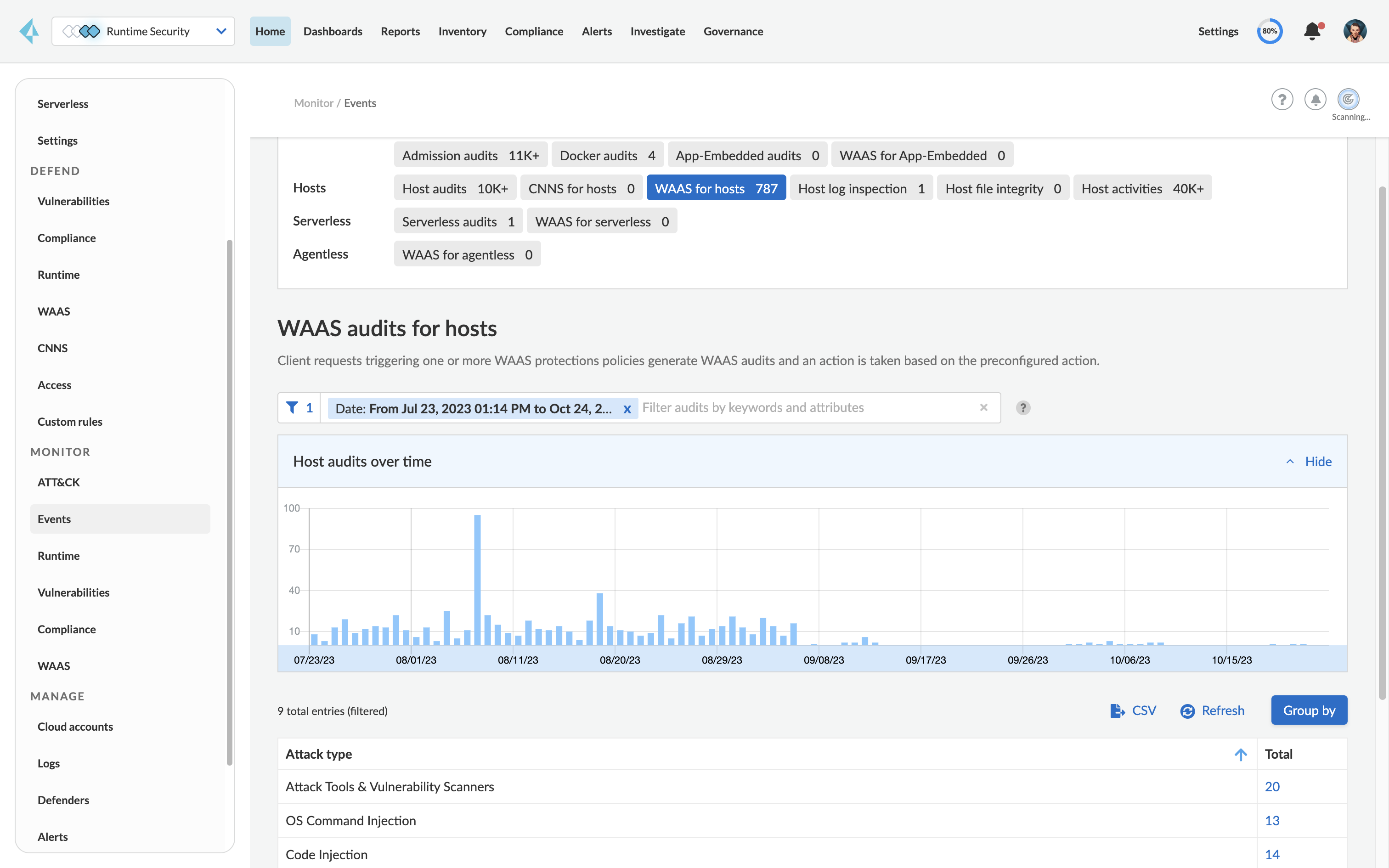
Task: Select the Host audits 10K+ chip
Action: pos(455,188)
